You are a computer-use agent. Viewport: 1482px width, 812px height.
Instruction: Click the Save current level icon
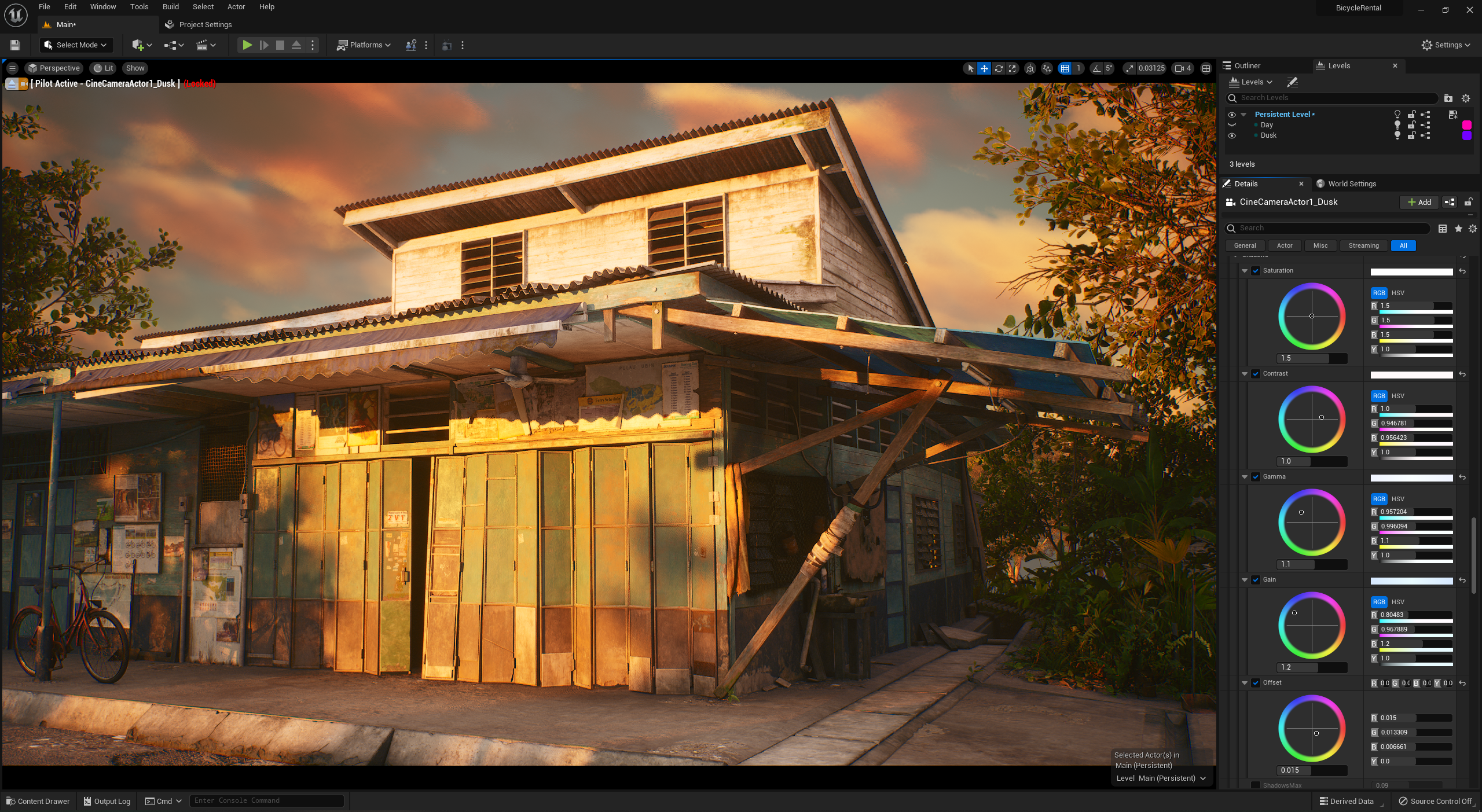(15, 45)
